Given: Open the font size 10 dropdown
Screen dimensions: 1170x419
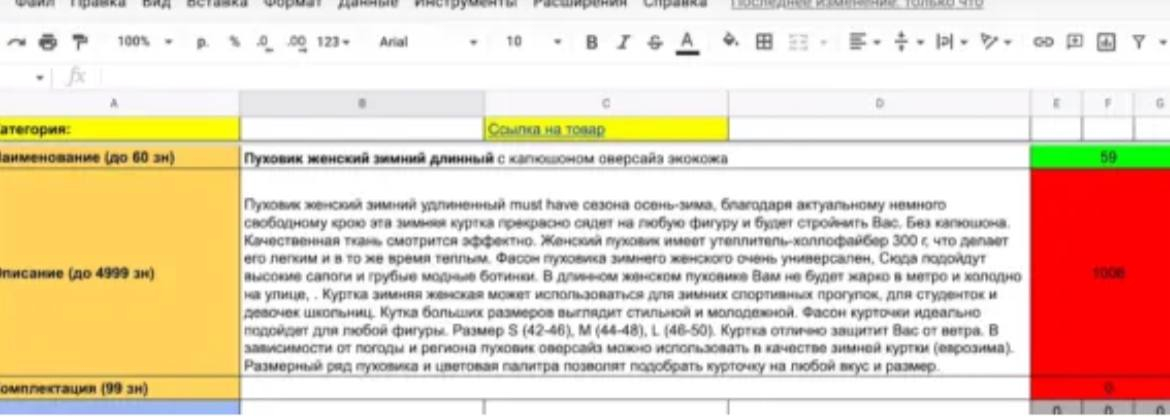Looking at the screenshot, I should click(533, 42).
